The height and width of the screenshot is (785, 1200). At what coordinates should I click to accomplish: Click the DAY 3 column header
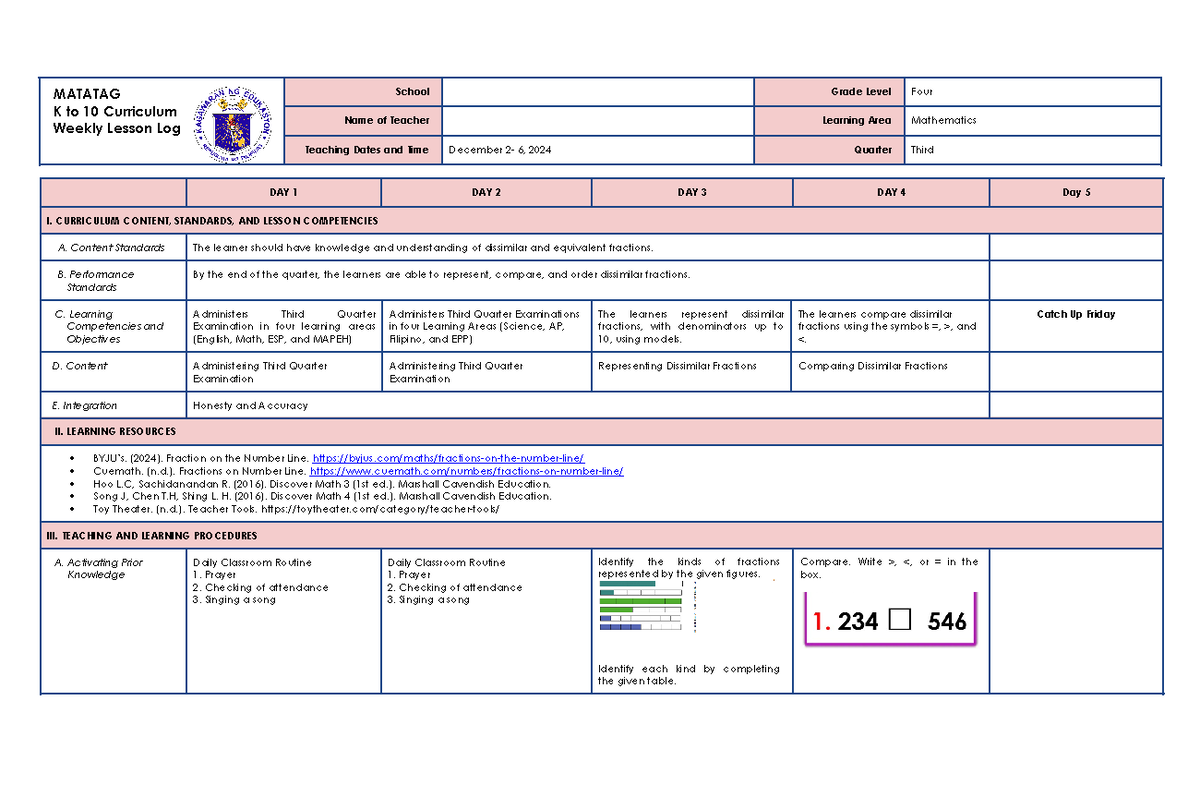[692, 192]
